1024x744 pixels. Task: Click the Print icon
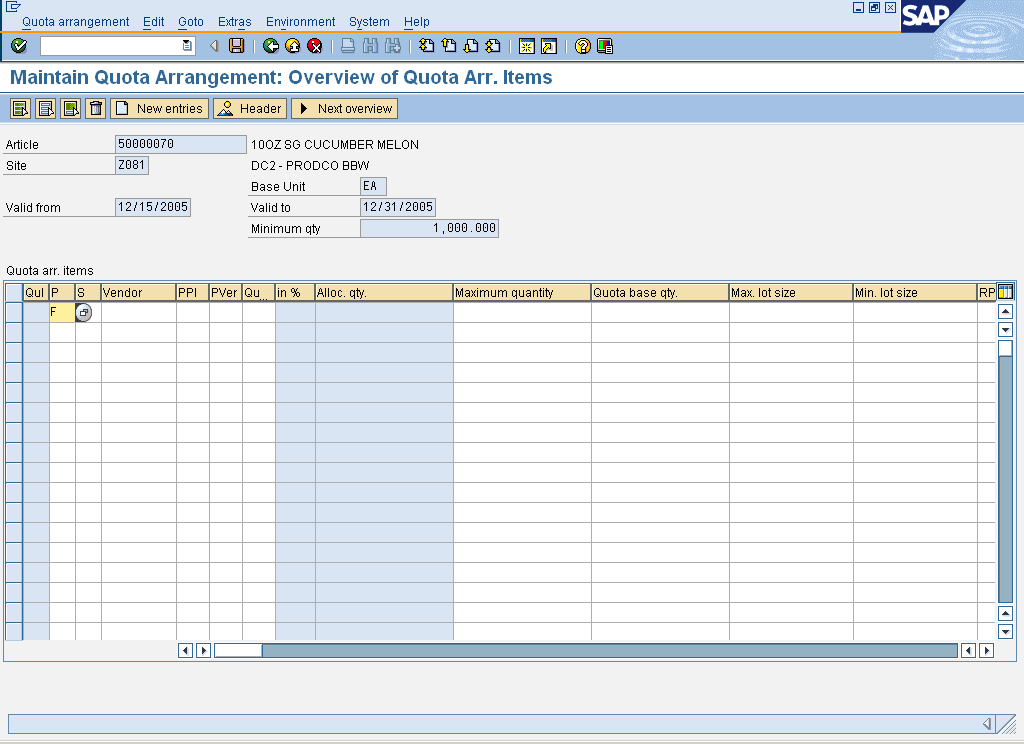pyautogui.click(x=348, y=46)
